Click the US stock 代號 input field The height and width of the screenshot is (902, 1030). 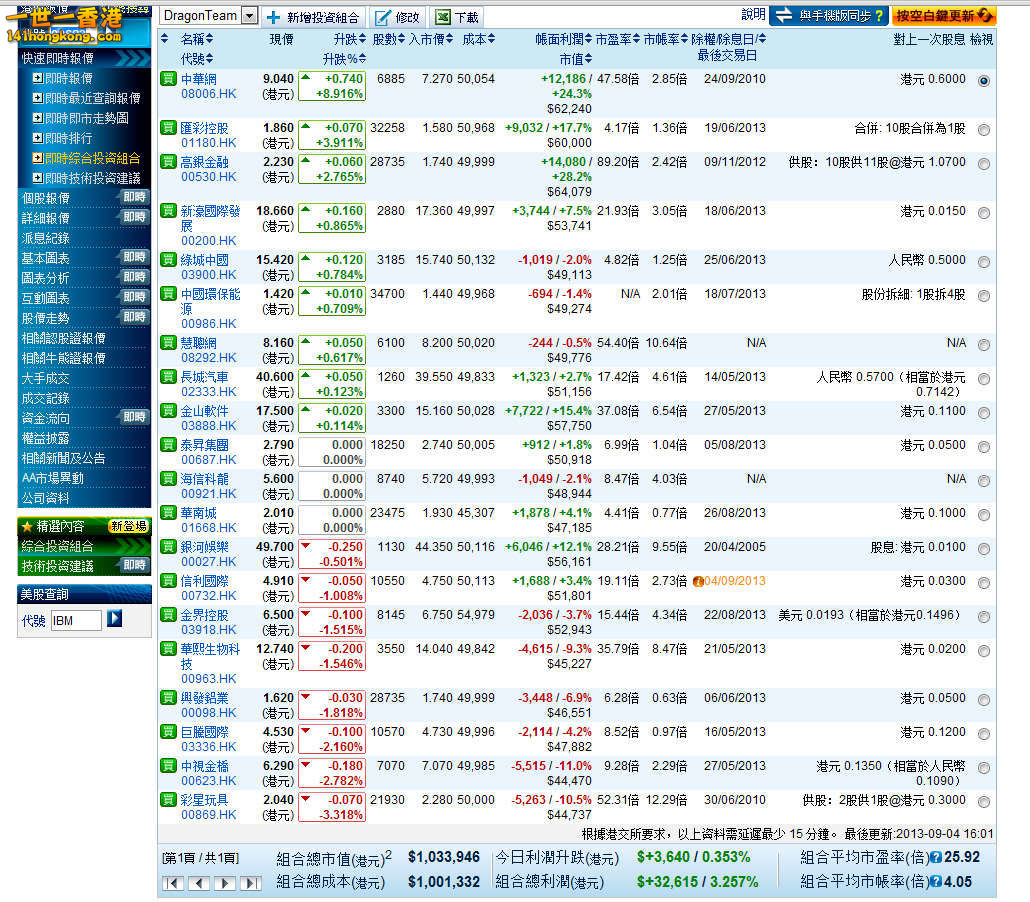pos(76,620)
